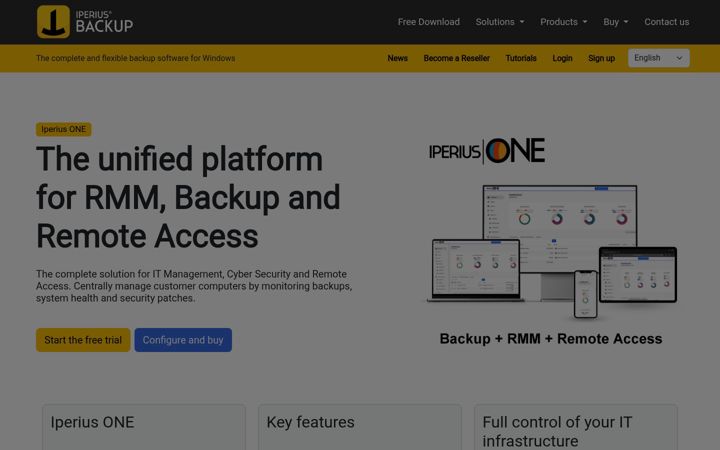Go to the News section

[397, 58]
